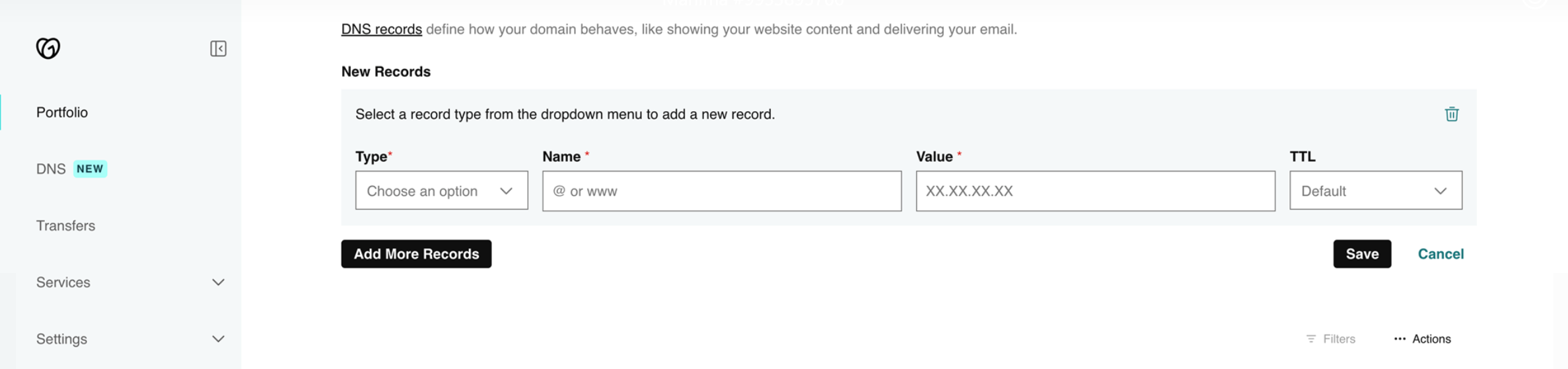Image resolution: width=1568 pixels, height=369 pixels.
Task: Delete the new record with trash icon
Action: click(x=1451, y=114)
